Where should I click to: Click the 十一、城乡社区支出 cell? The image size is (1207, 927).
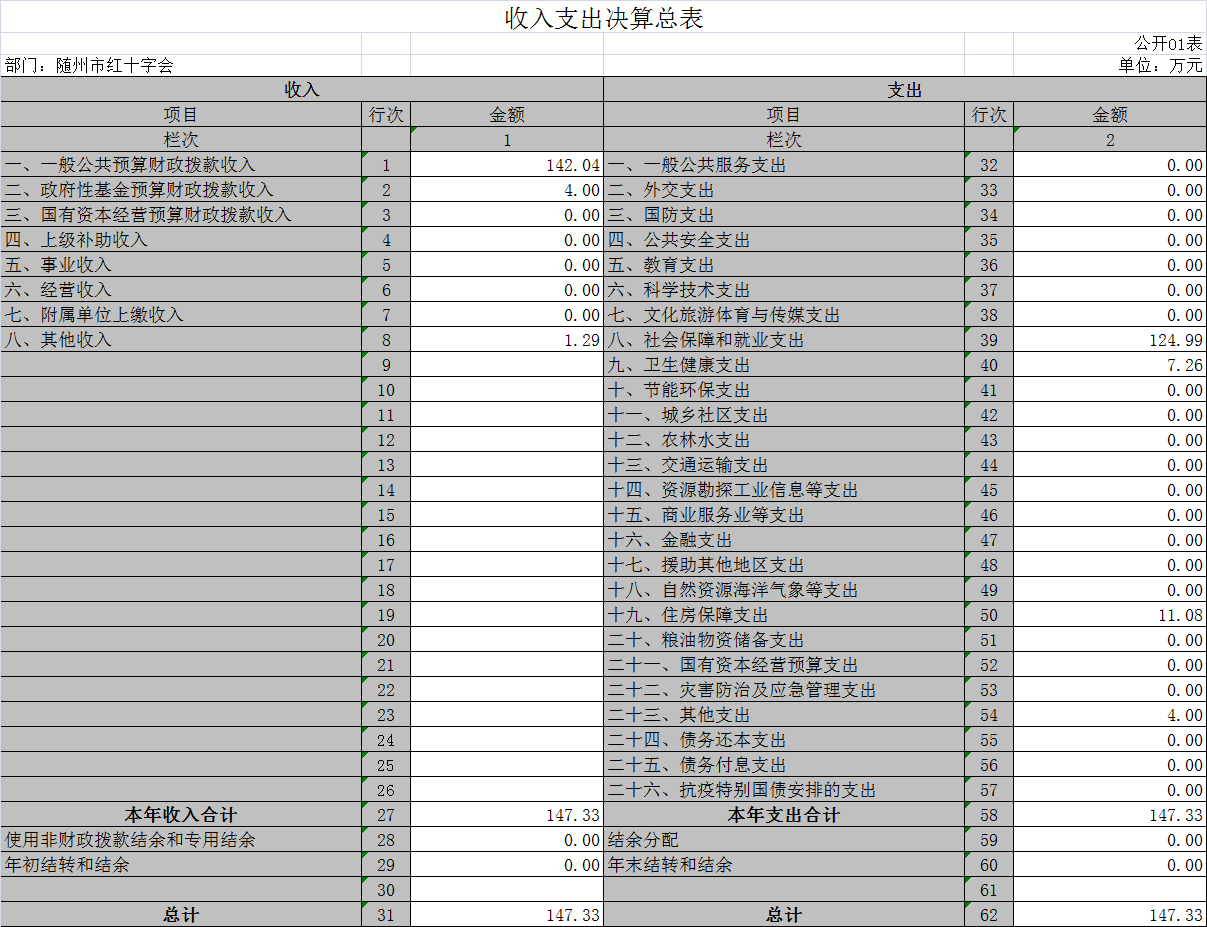click(x=784, y=415)
